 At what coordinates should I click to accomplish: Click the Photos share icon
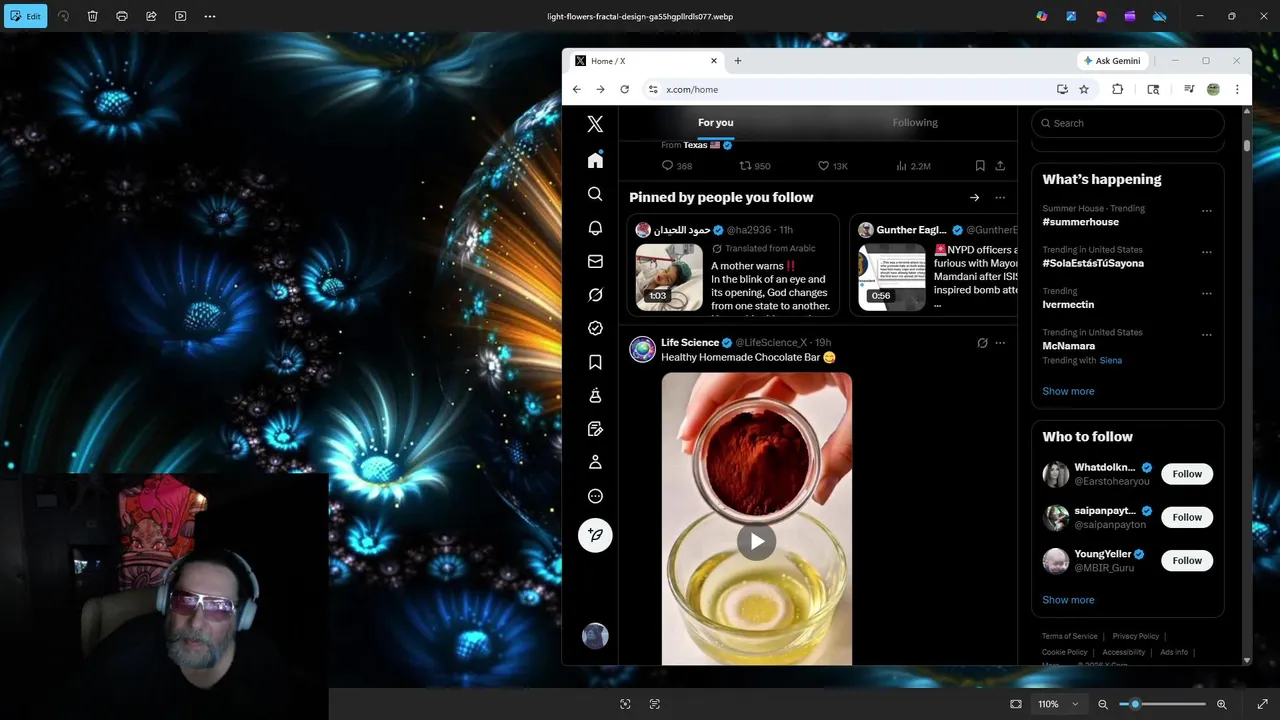151,16
